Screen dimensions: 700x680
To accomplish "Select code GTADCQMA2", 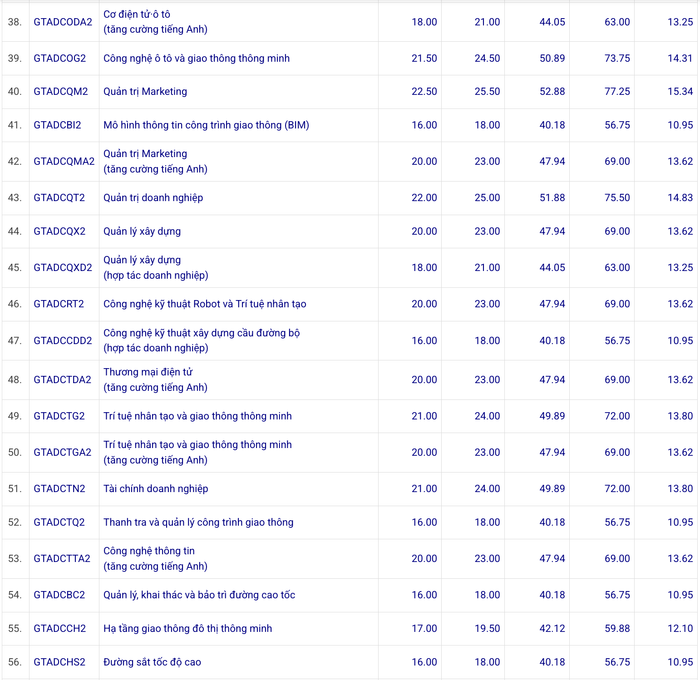I will [64, 161].
